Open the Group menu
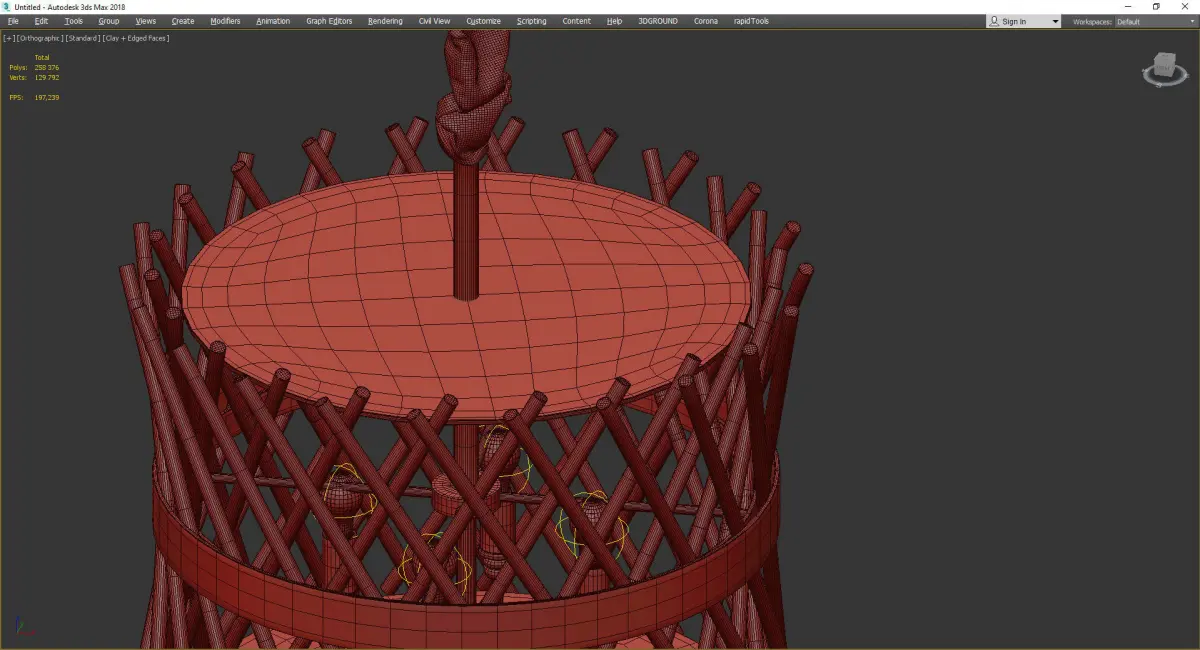The height and width of the screenshot is (650, 1200). coord(108,21)
